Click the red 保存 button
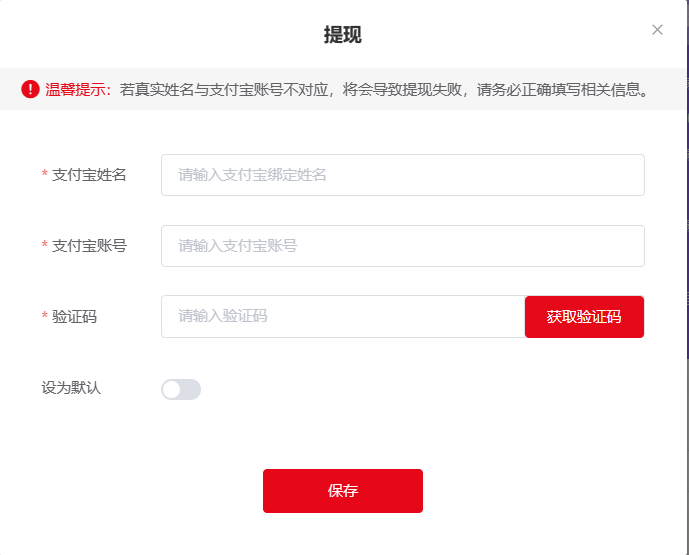This screenshot has height=555, width=689. 343,491
